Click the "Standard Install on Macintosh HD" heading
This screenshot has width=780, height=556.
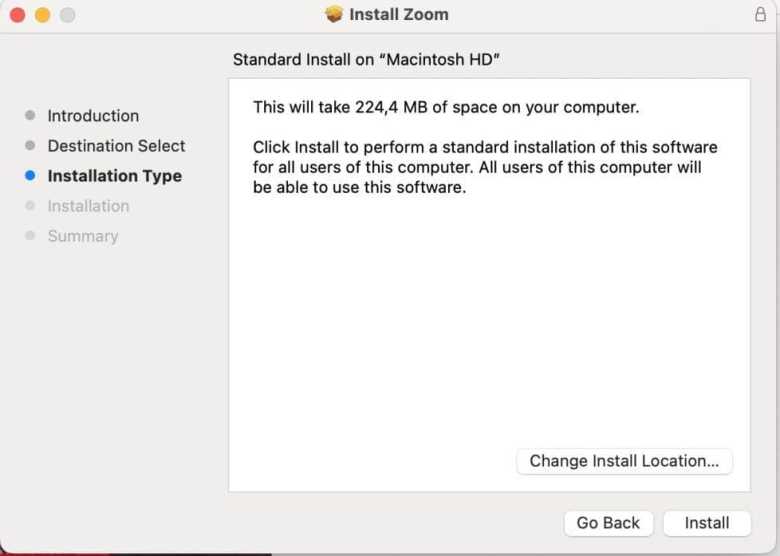click(366, 60)
